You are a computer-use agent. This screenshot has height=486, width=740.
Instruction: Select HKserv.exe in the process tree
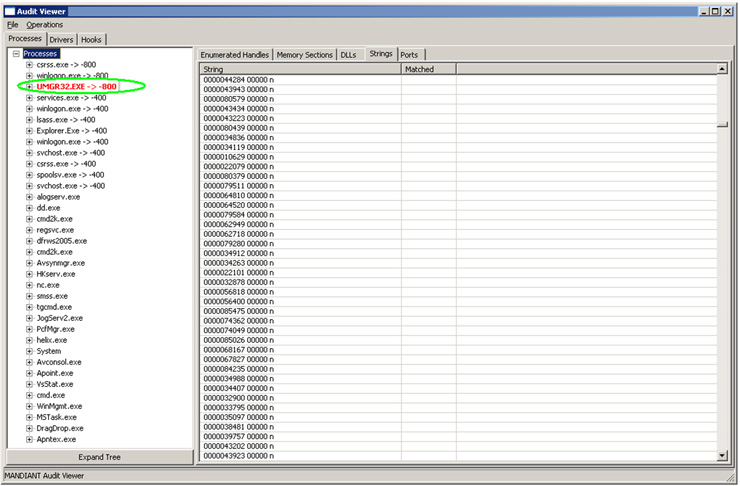[56, 274]
